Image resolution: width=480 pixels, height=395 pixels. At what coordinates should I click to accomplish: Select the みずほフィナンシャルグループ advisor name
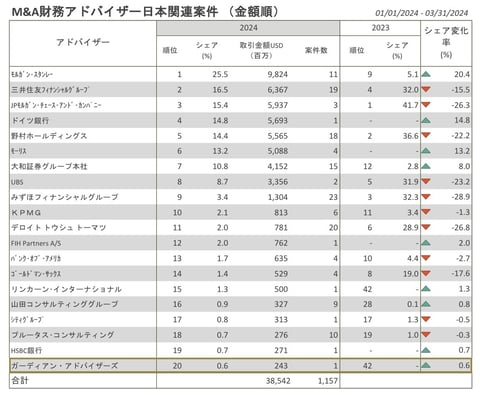point(65,197)
